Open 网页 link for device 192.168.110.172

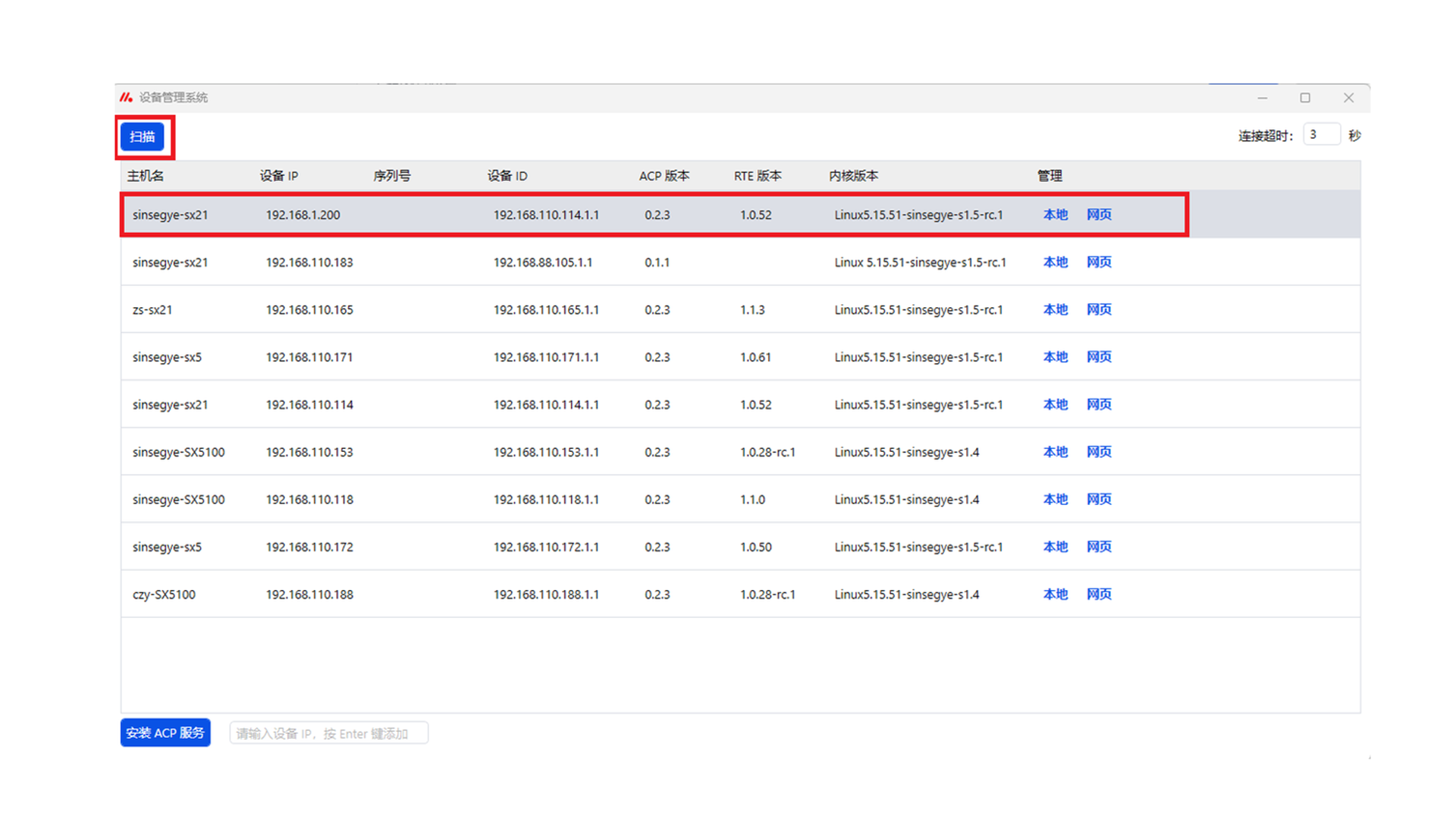(x=1098, y=546)
